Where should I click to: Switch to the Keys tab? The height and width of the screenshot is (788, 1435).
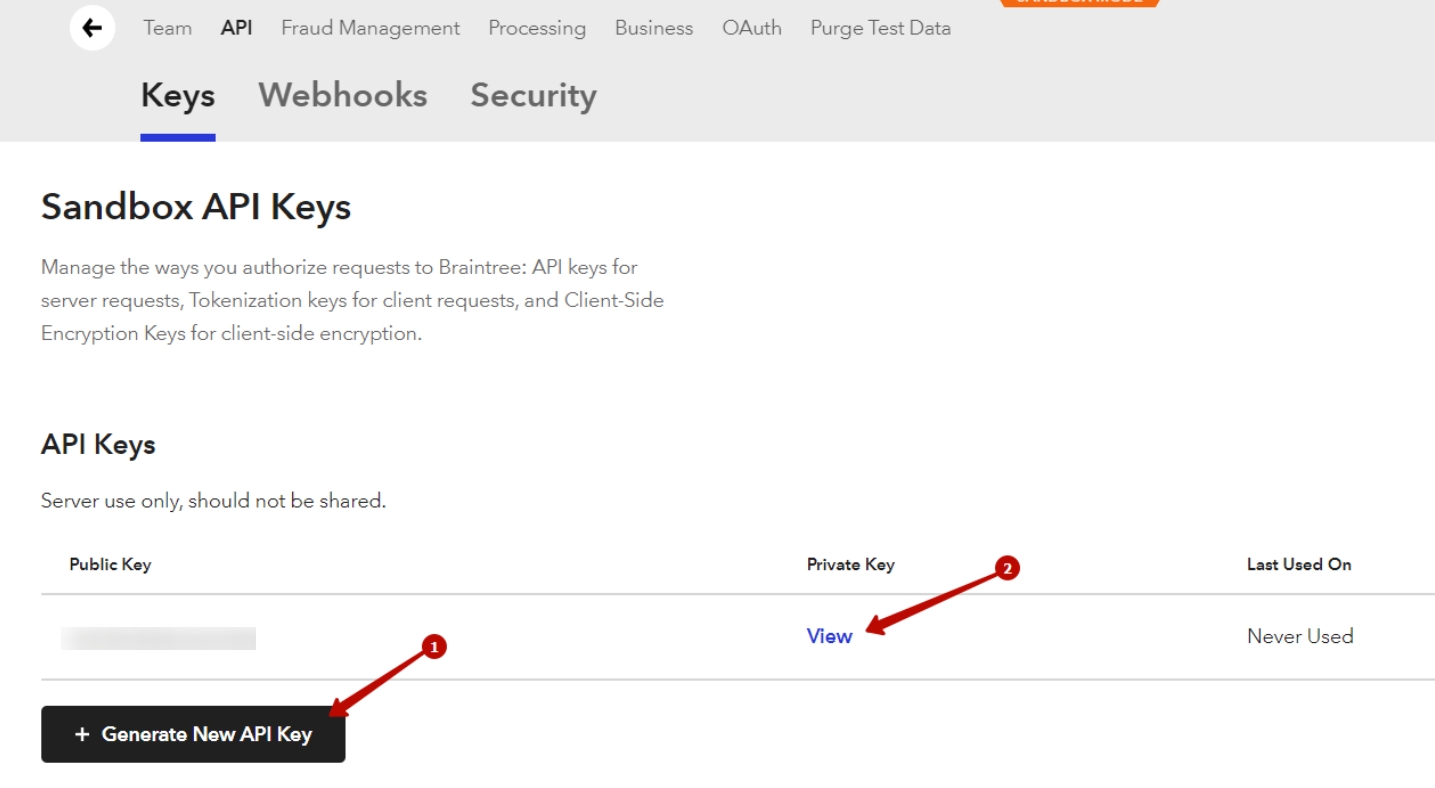click(x=178, y=96)
